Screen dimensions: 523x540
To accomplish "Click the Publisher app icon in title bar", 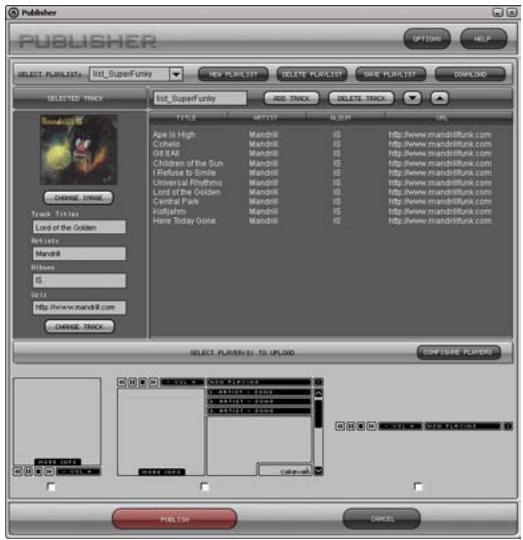I will (13, 13).
